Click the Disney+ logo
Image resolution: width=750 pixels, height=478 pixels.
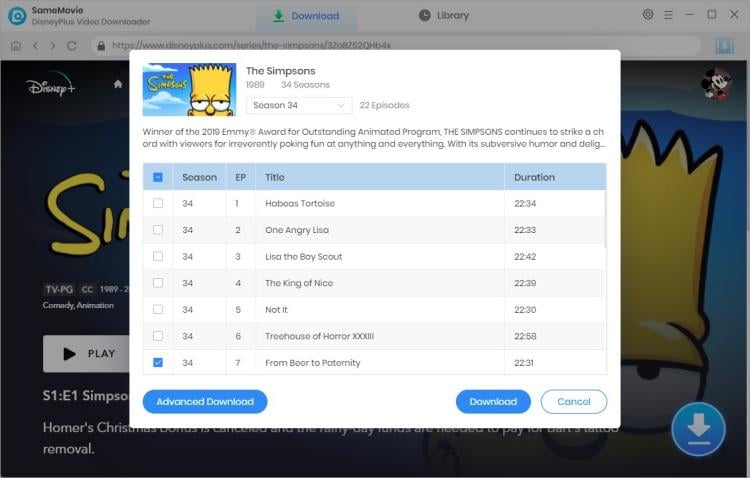50,85
